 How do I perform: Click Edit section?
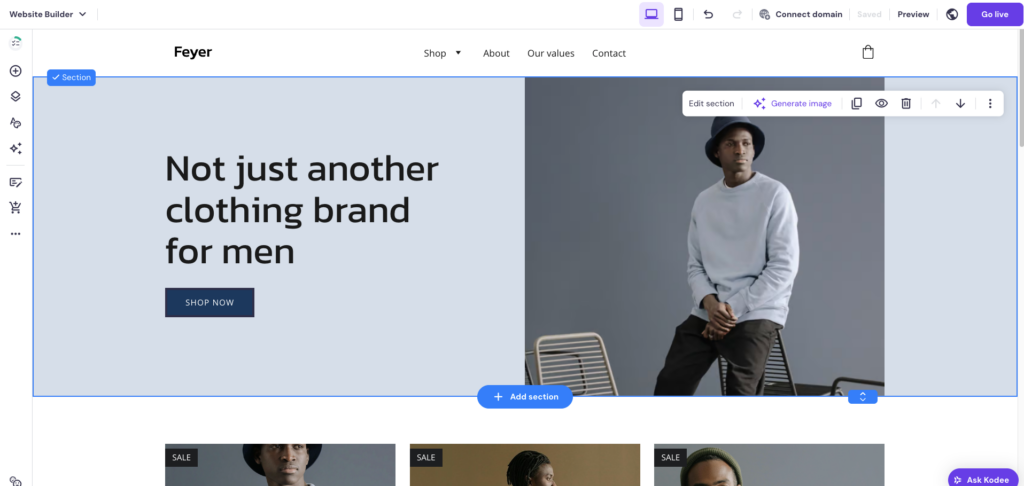(x=711, y=103)
